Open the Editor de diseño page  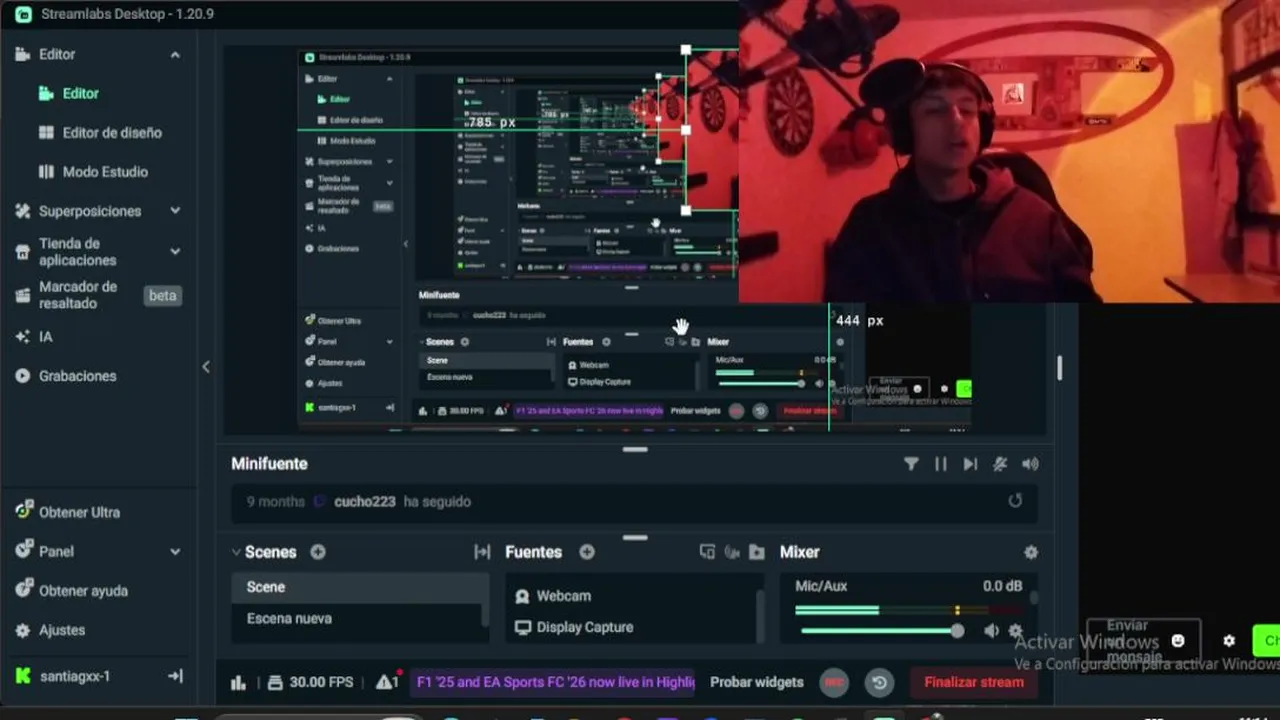pos(111,132)
